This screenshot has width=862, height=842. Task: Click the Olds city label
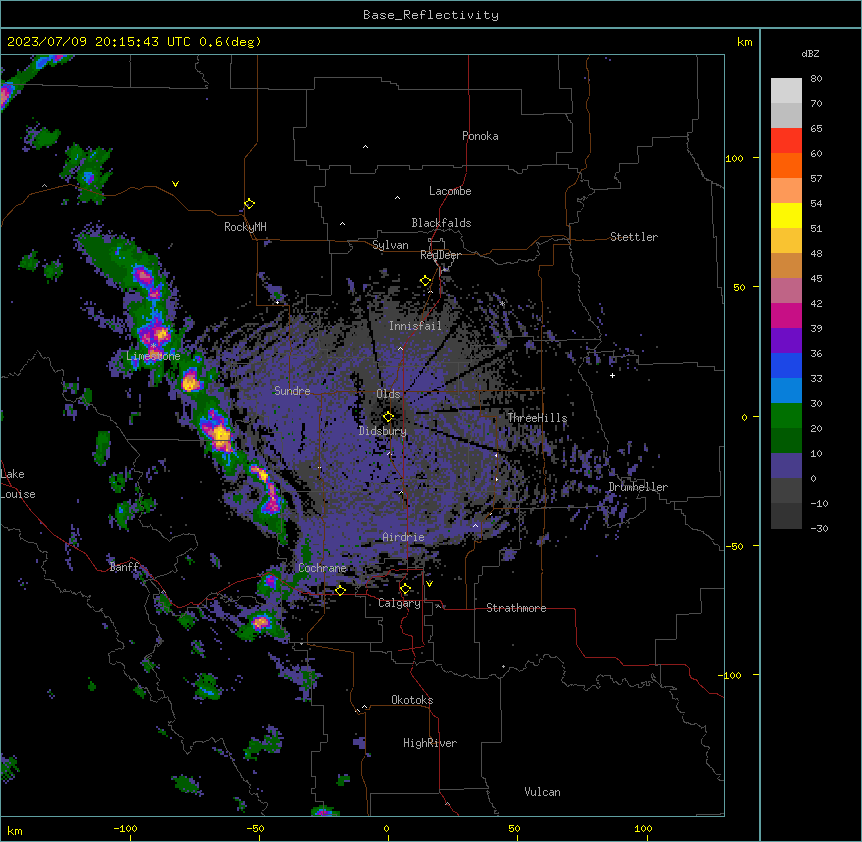tap(388, 394)
